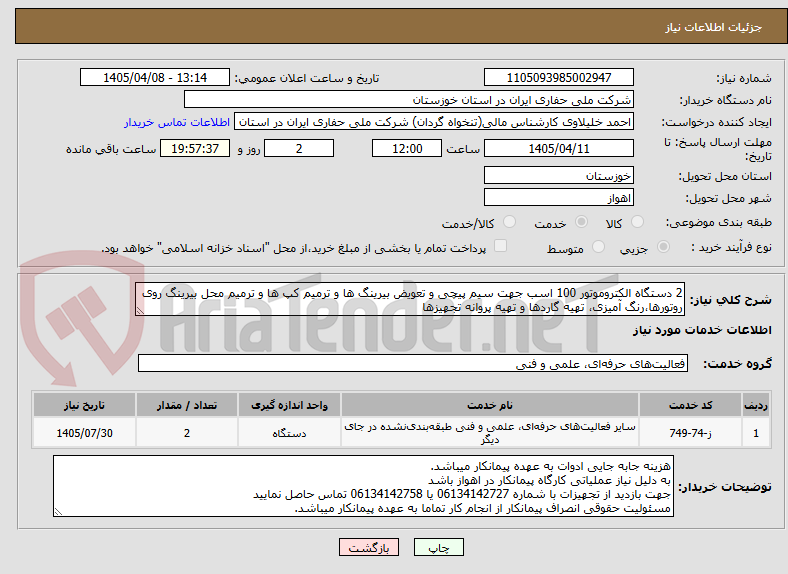Click the نام دستگاه خریدار label

(x=726, y=101)
